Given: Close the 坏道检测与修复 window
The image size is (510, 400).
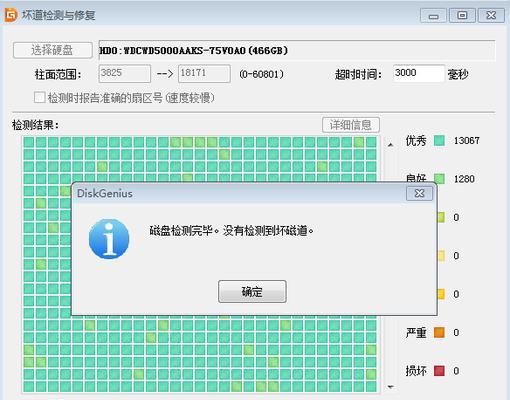Looking at the screenshot, I should point(491,15).
